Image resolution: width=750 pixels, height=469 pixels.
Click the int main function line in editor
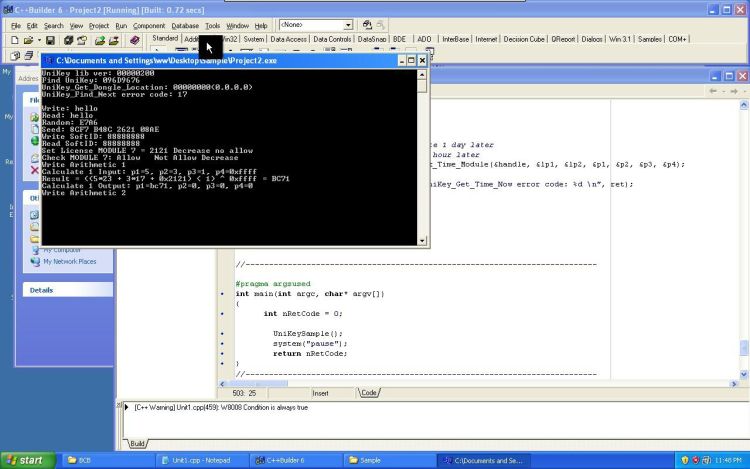pos(309,294)
